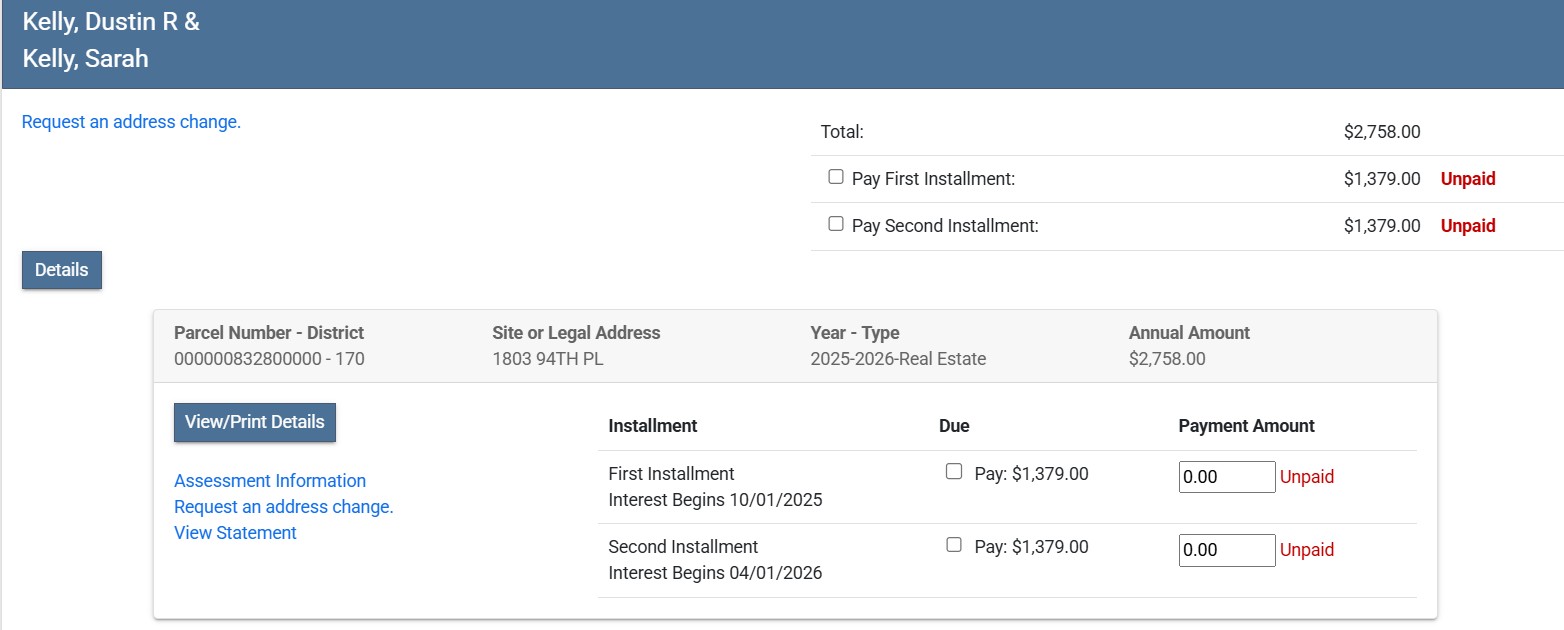Click the top Request an address change link

tap(131, 122)
